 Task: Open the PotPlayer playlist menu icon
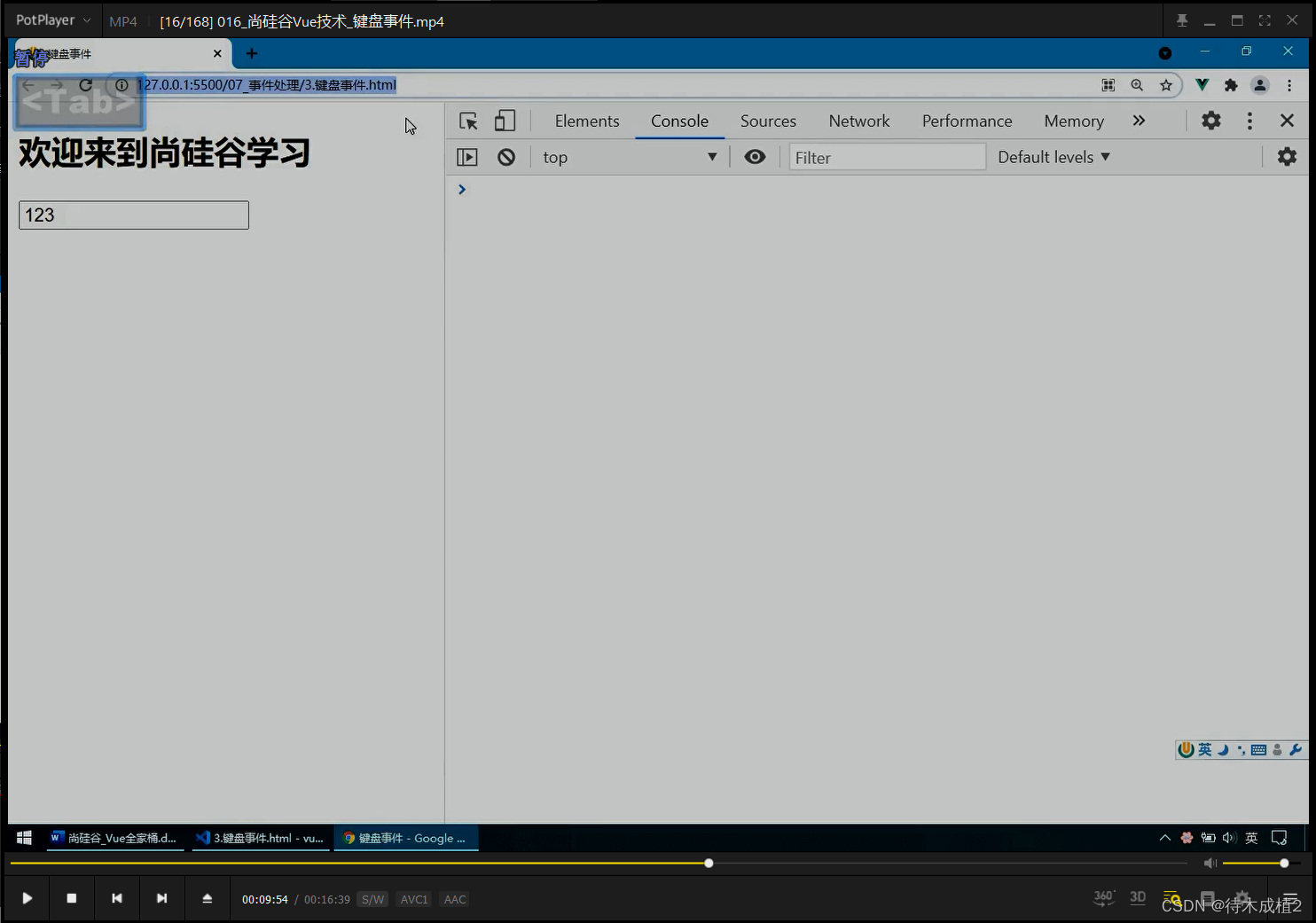(x=1290, y=897)
